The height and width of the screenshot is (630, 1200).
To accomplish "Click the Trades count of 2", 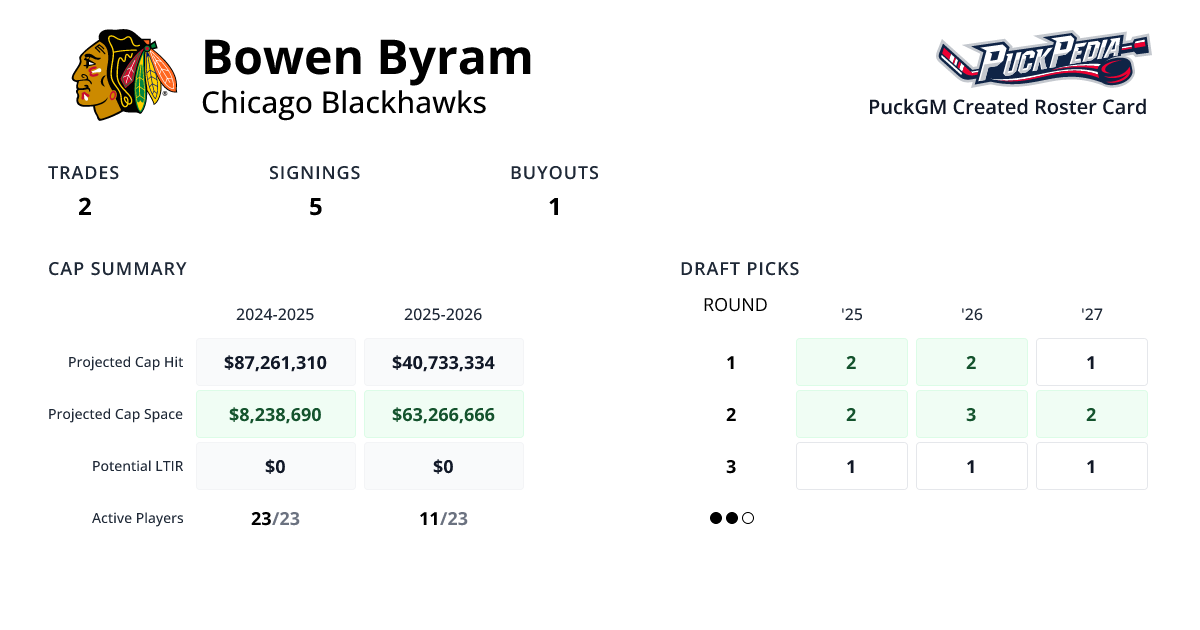I will click(84, 207).
